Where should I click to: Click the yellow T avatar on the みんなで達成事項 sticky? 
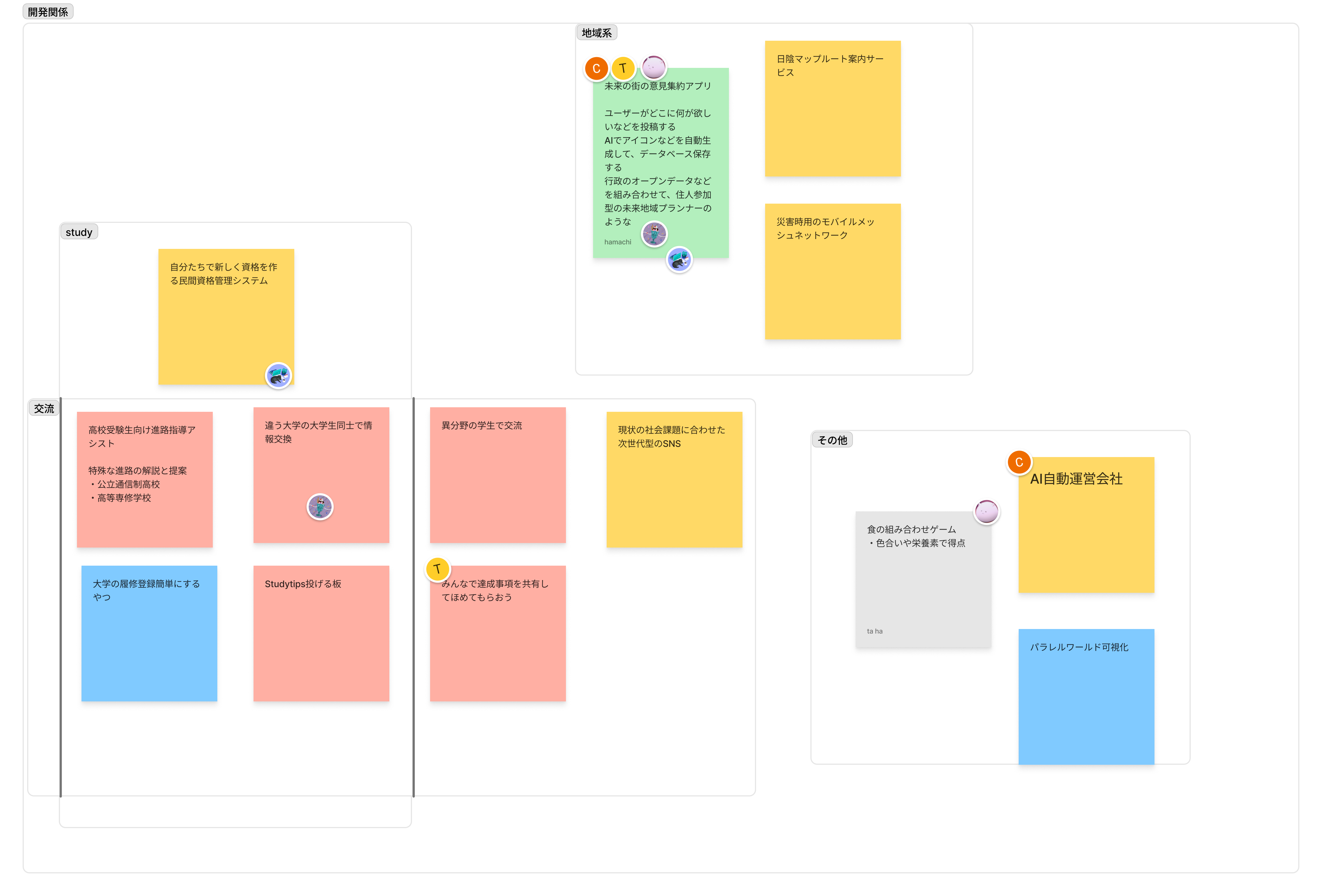pyautogui.click(x=437, y=569)
